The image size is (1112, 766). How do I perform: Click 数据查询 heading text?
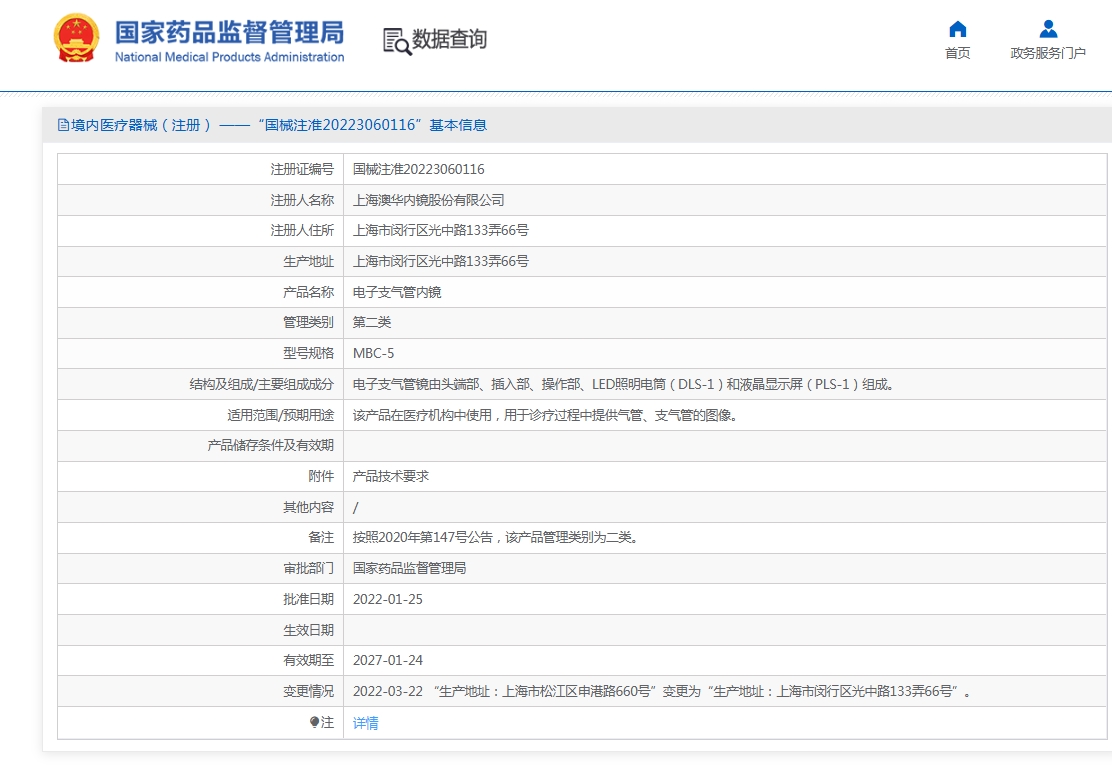pos(450,39)
